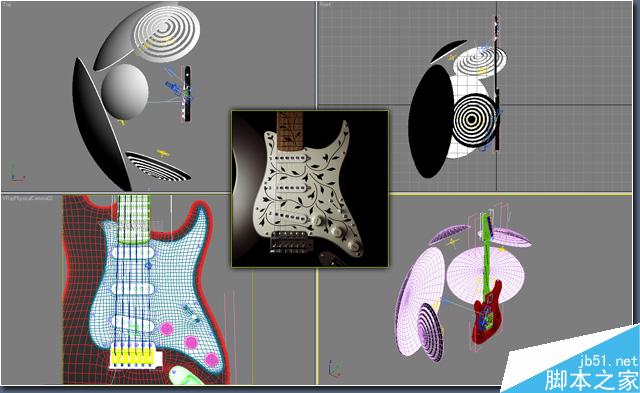
Task: Select the concentric-ring disc in Front viewport
Action: pyautogui.click(x=475, y=120)
